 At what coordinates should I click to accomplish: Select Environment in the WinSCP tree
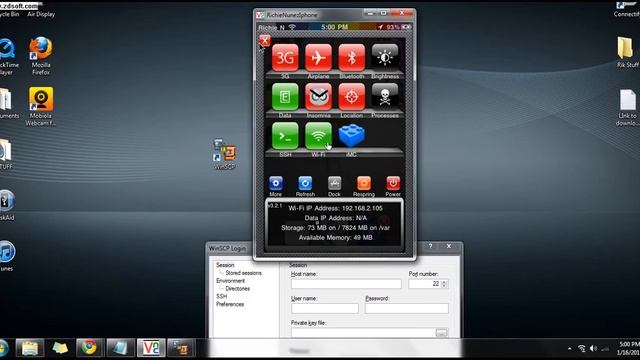[x=230, y=281]
